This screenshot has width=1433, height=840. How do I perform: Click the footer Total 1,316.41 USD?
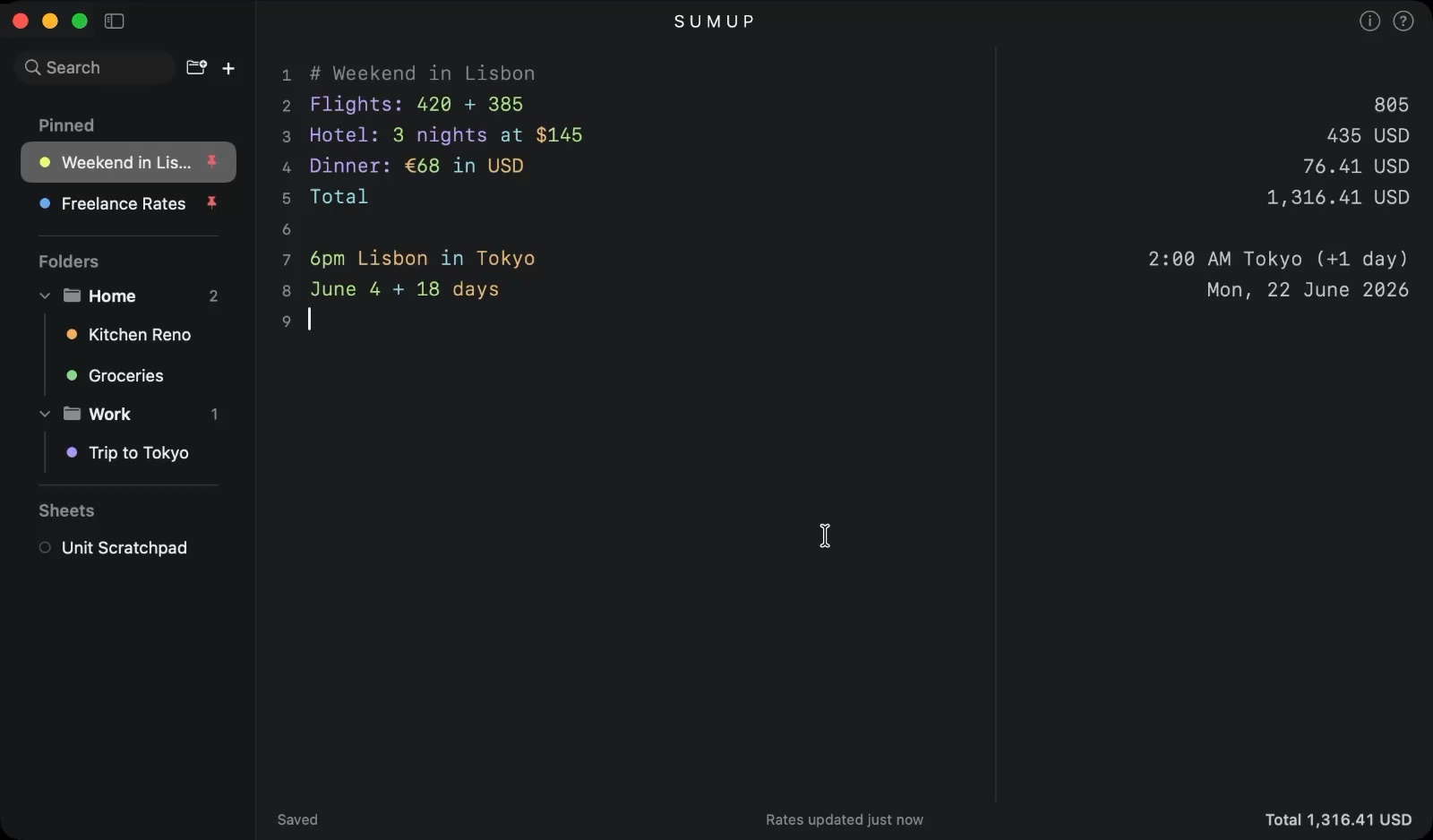click(x=1338, y=819)
